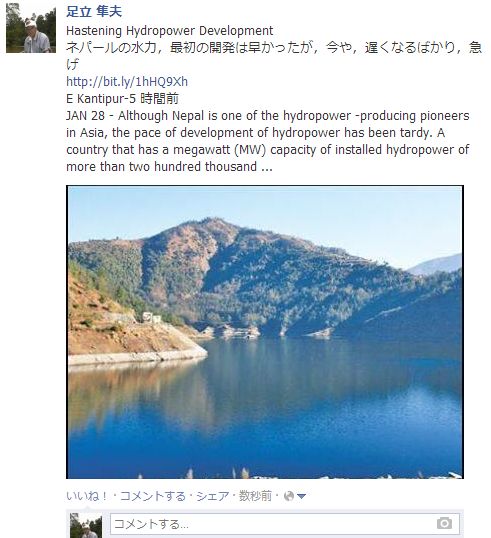Click the コメントする link under photo

tap(153, 496)
